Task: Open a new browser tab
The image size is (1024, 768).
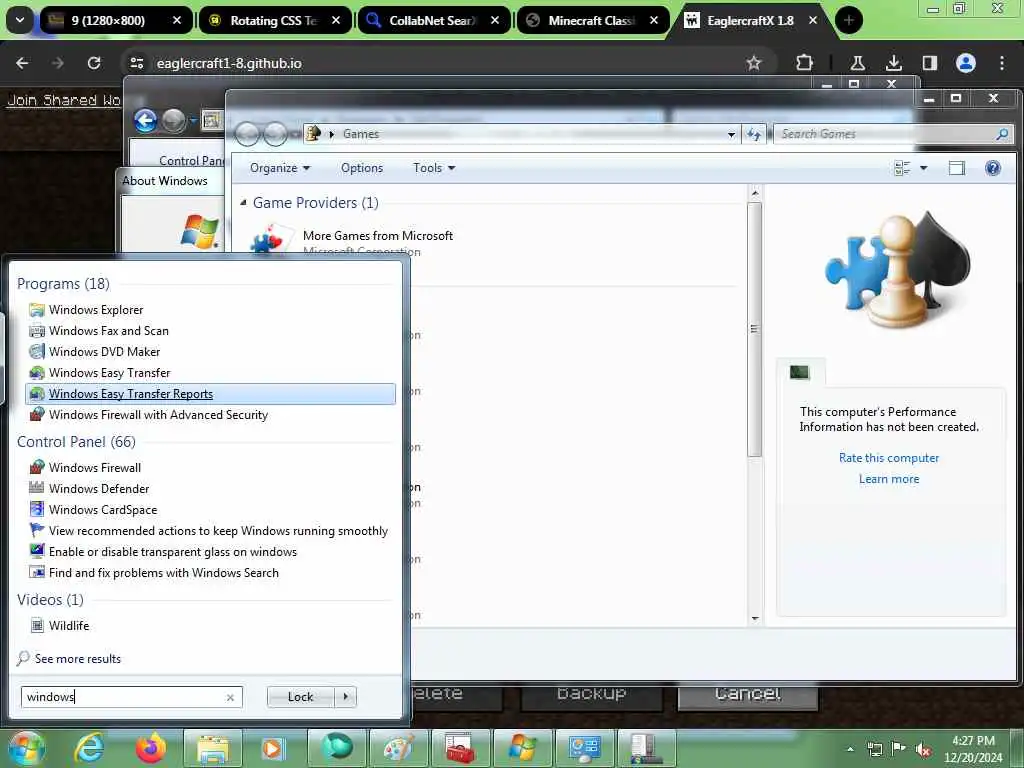Action: click(849, 20)
